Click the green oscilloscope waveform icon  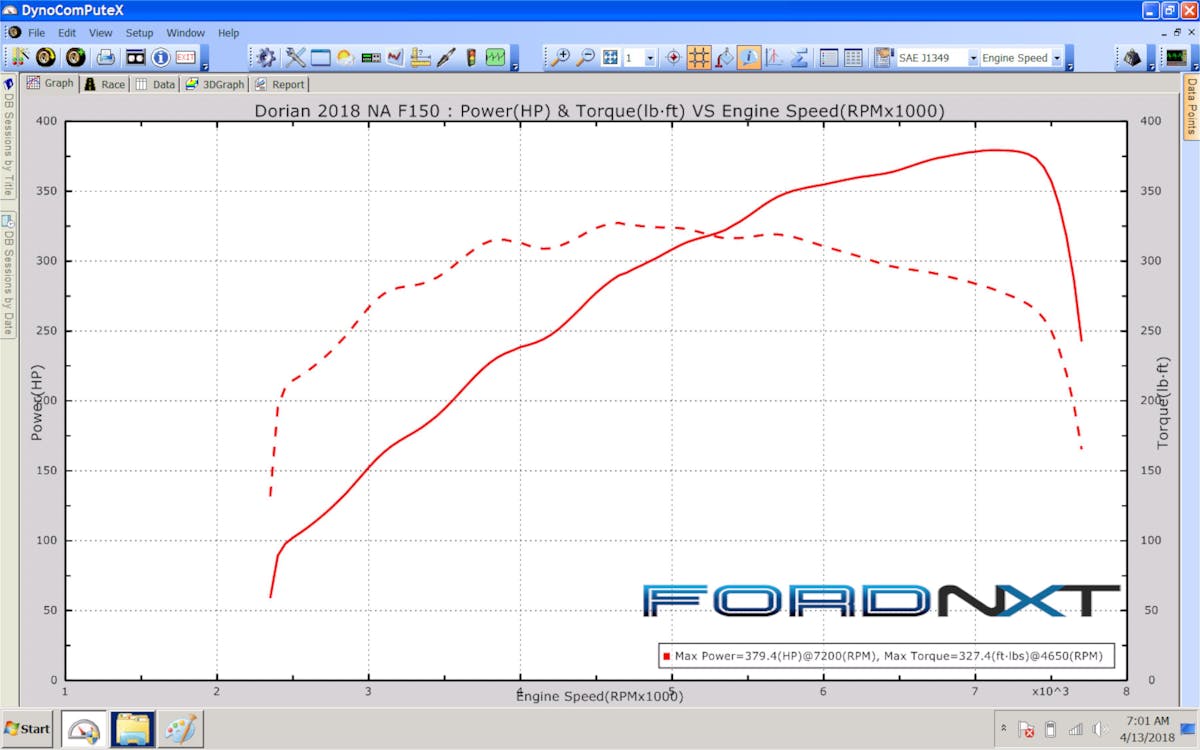click(496, 57)
